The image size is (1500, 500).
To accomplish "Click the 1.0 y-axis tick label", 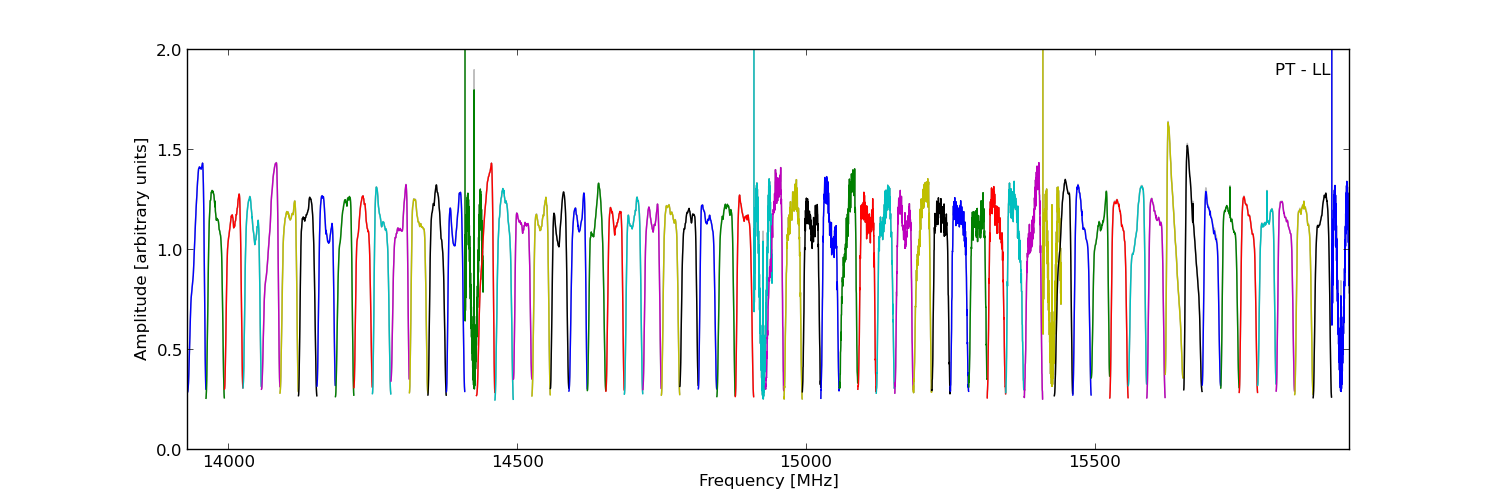I will point(169,249).
